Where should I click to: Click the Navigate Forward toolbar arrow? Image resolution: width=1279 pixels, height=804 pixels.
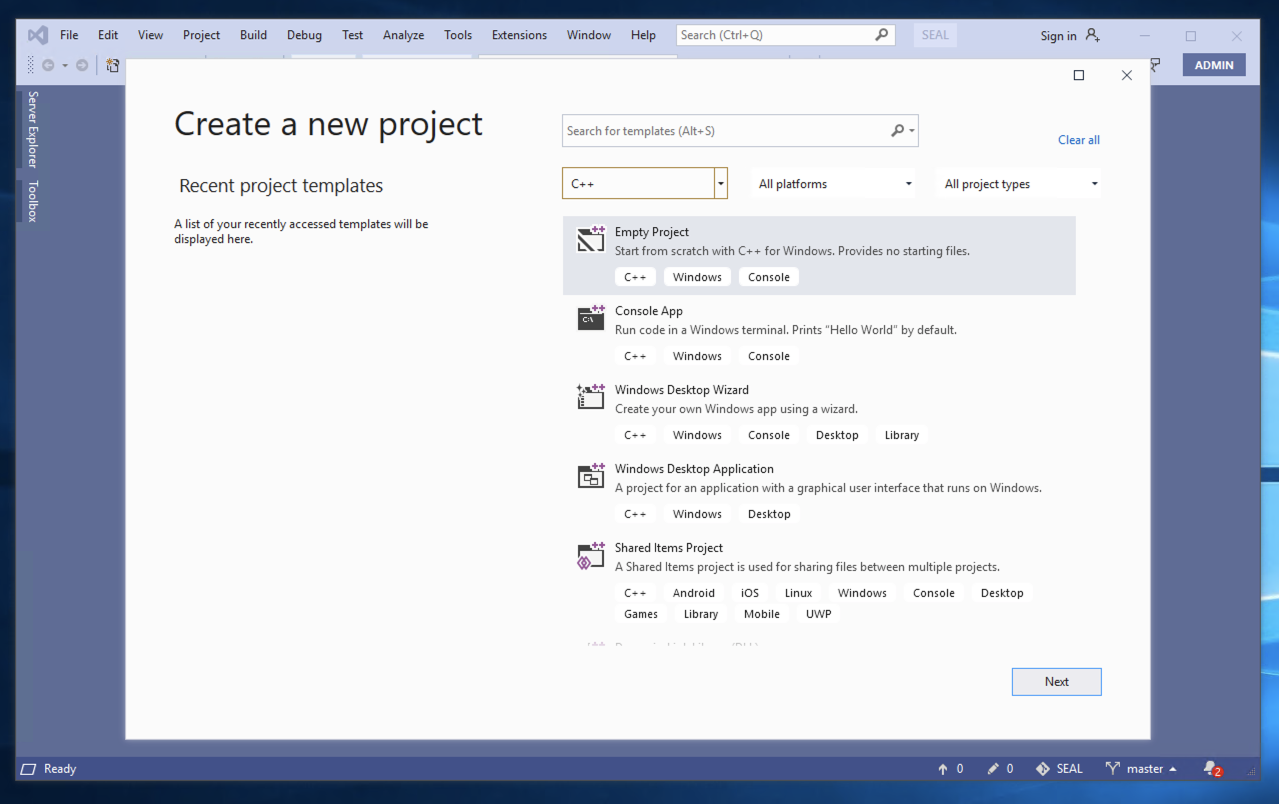click(x=82, y=65)
